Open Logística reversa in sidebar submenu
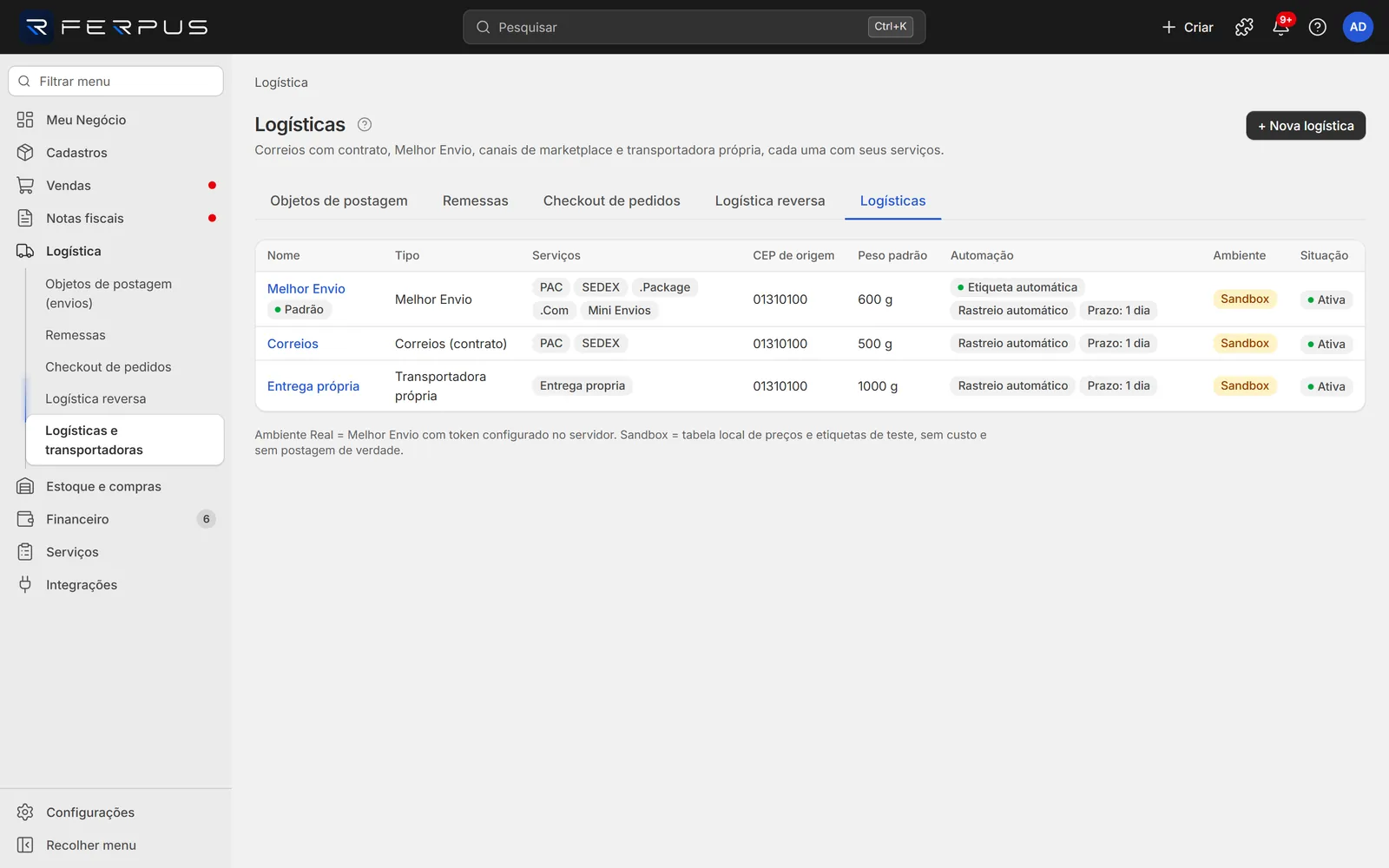This screenshot has width=1389, height=868. [125, 399]
